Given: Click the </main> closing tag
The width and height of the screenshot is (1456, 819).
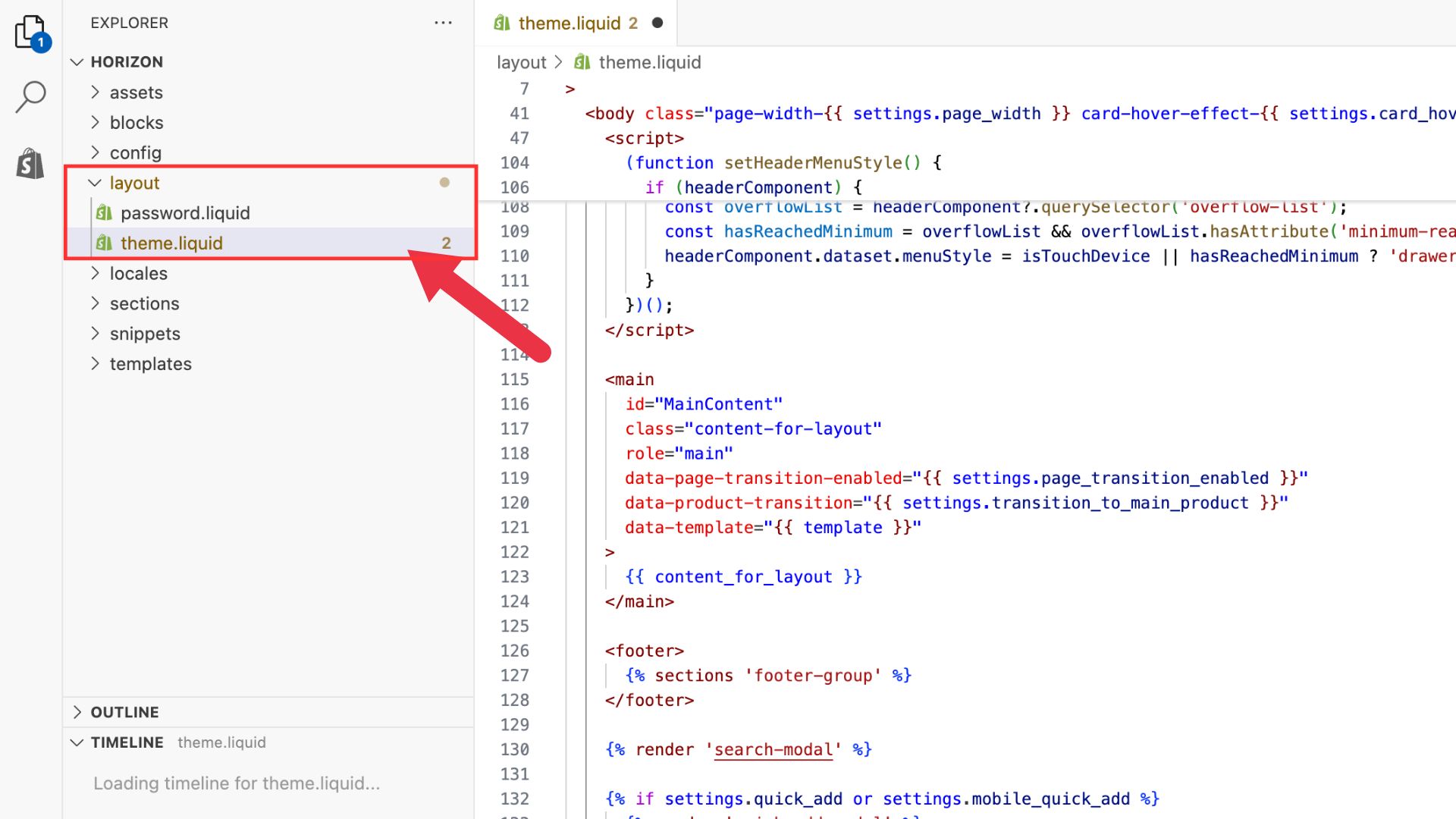Looking at the screenshot, I should click(x=639, y=601).
